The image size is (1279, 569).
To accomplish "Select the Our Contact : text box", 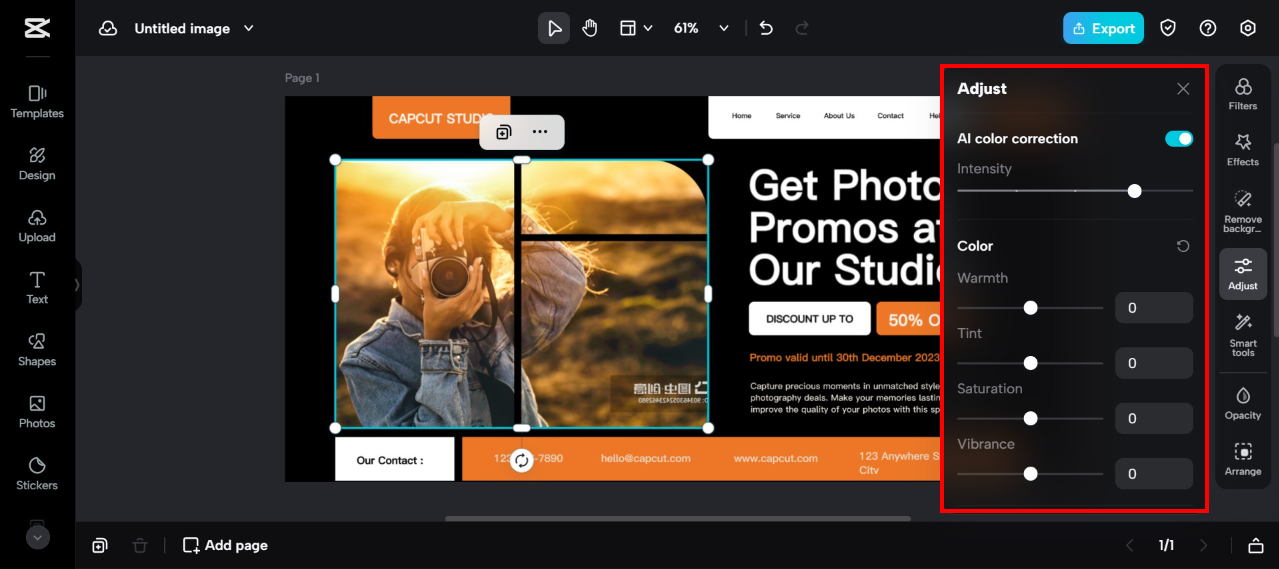I will 394,460.
